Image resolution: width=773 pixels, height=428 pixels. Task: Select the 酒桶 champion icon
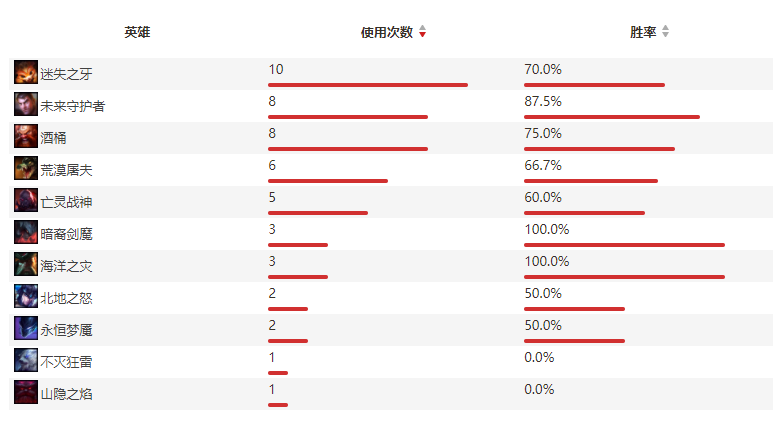(x=26, y=137)
